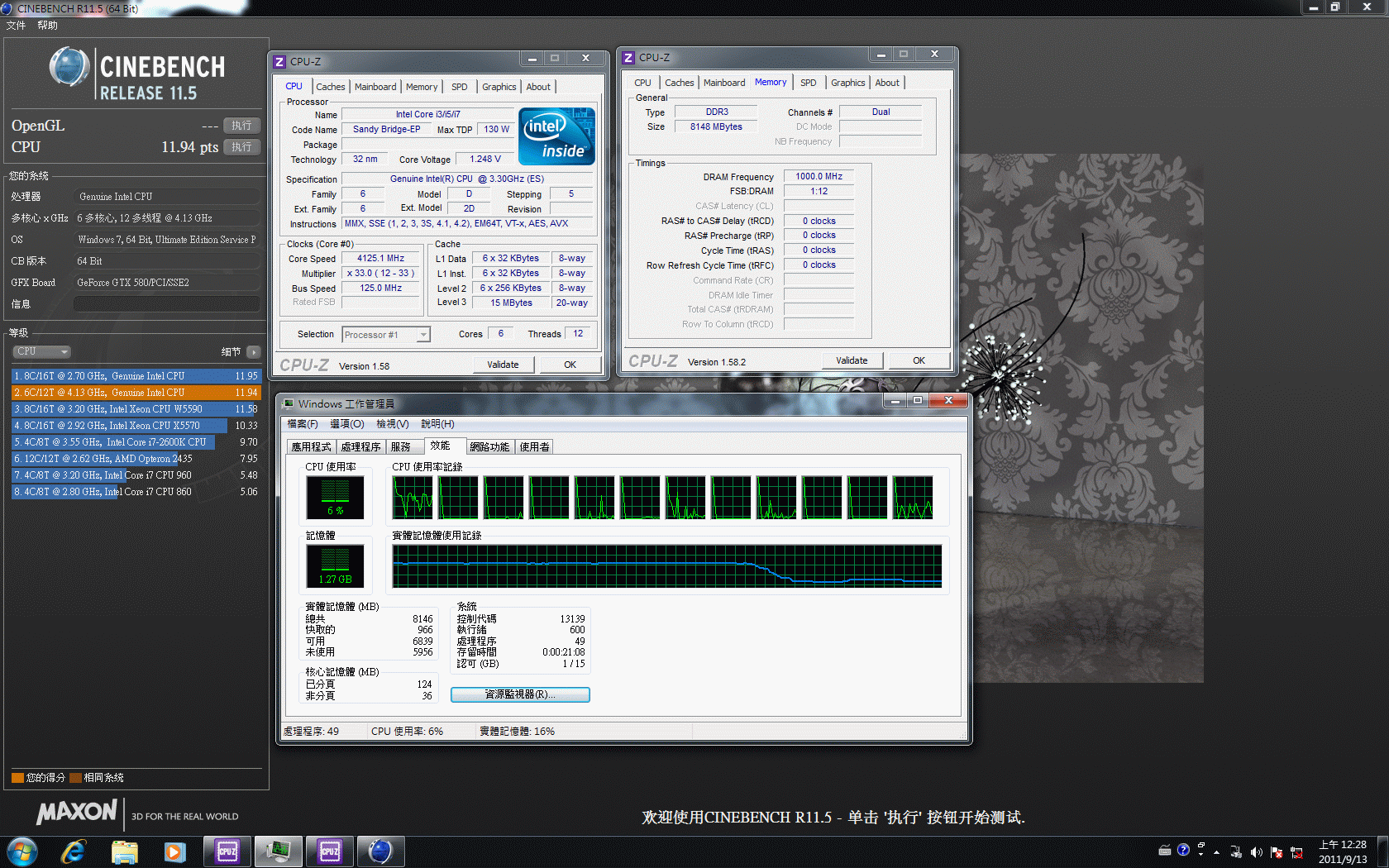Click Cinebench title bar icon
Image resolution: width=1389 pixels, height=868 pixels.
coord(7,8)
